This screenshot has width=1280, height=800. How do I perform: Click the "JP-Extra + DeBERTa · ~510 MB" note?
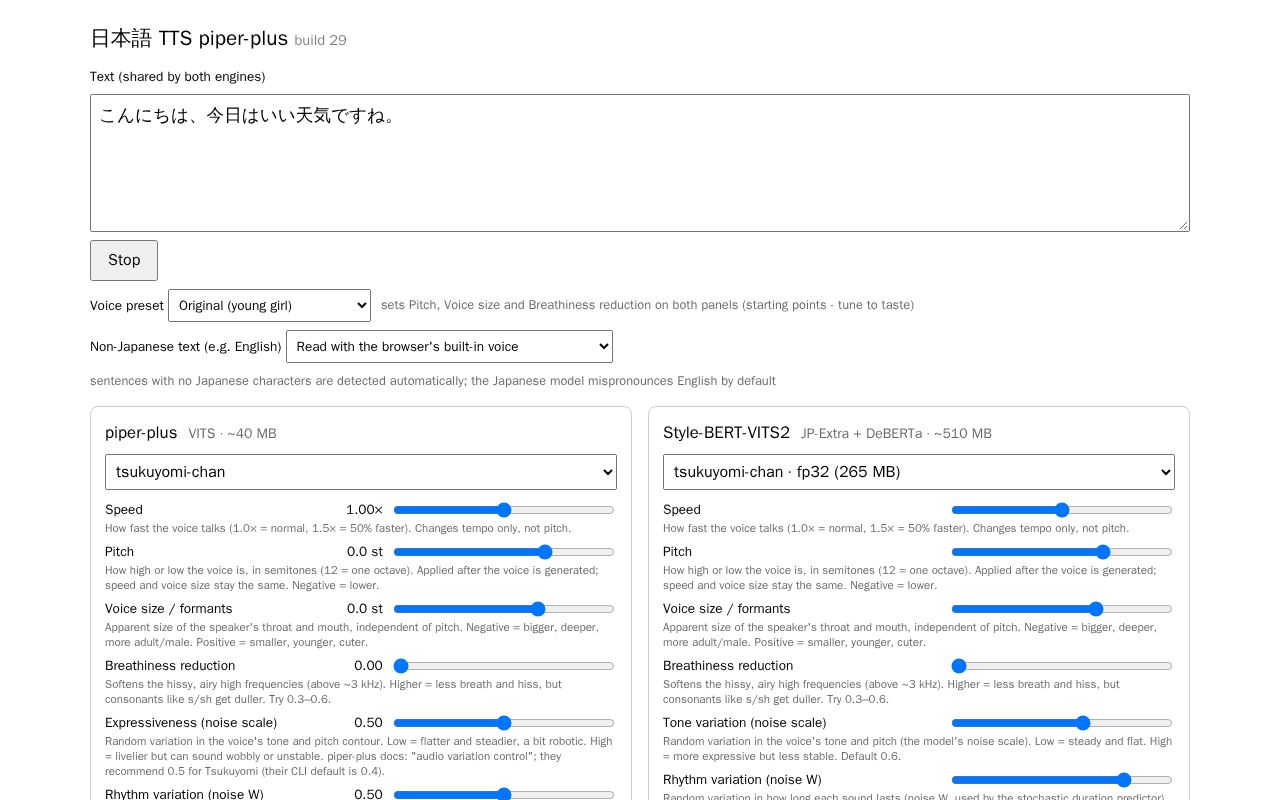coord(896,434)
